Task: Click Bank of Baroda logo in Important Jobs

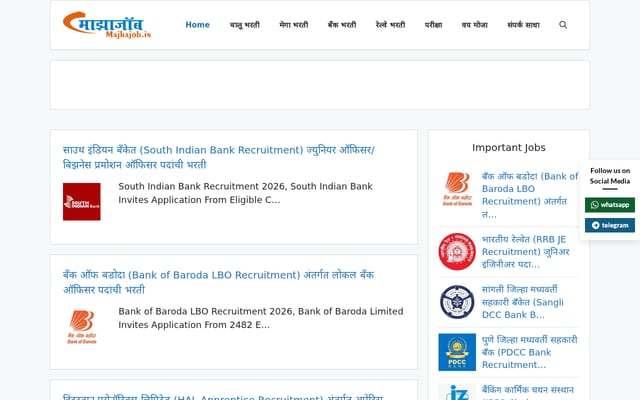Action: click(x=457, y=189)
